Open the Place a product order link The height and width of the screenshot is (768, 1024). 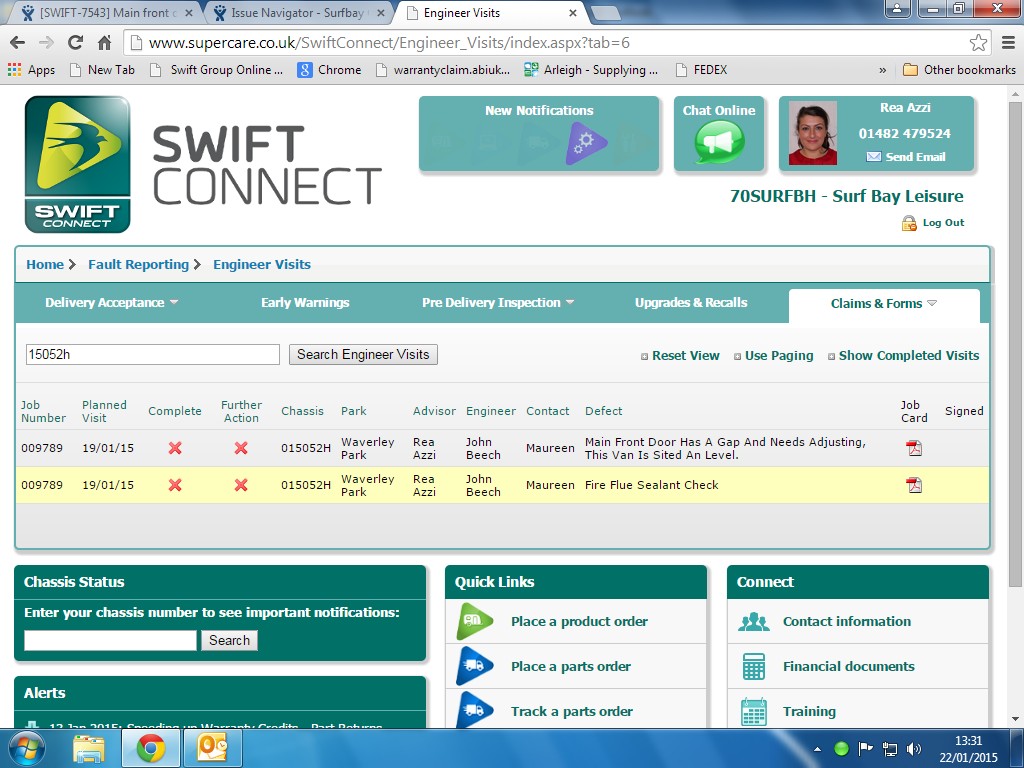(579, 622)
